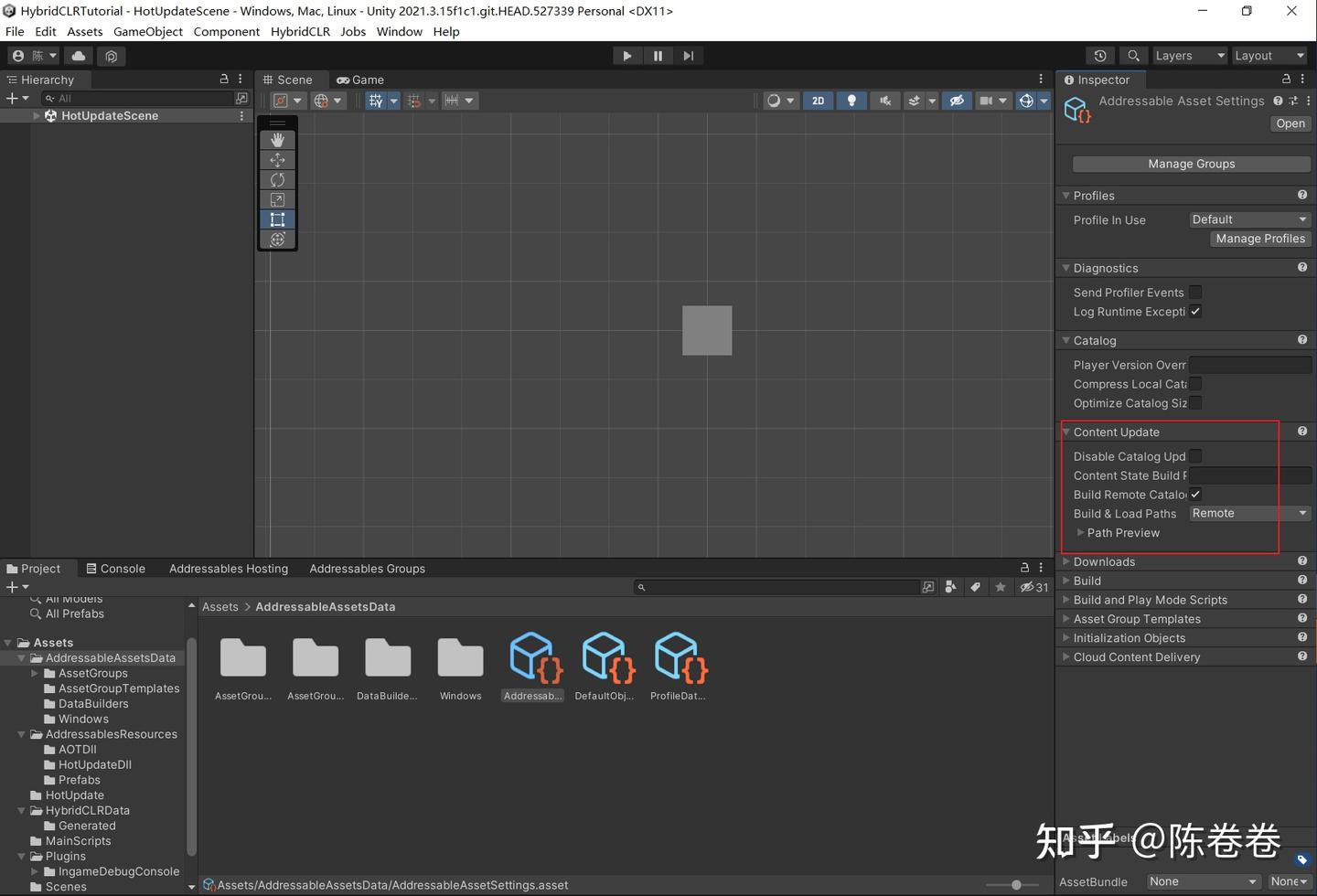Toggle the 2D view mode button

pos(818,101)
